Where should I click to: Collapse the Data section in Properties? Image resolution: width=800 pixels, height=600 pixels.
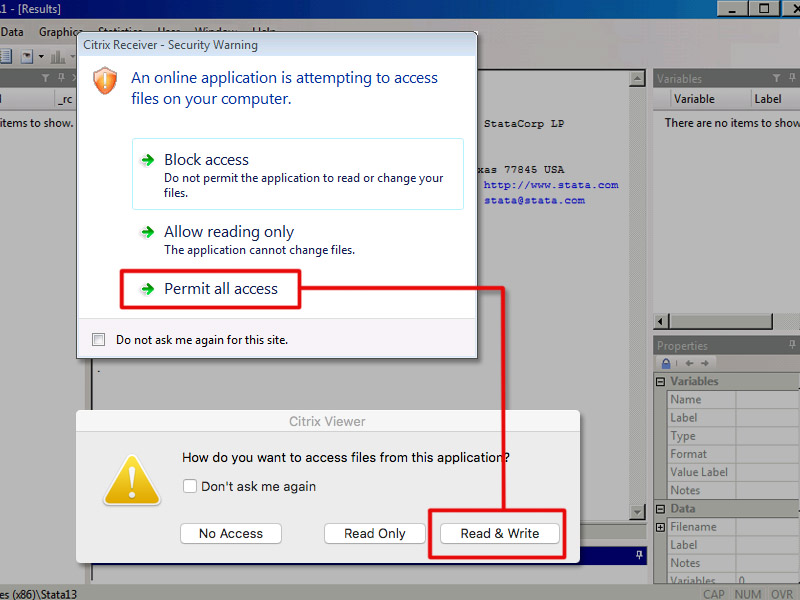pyautogui.click(x=660, y=509)
